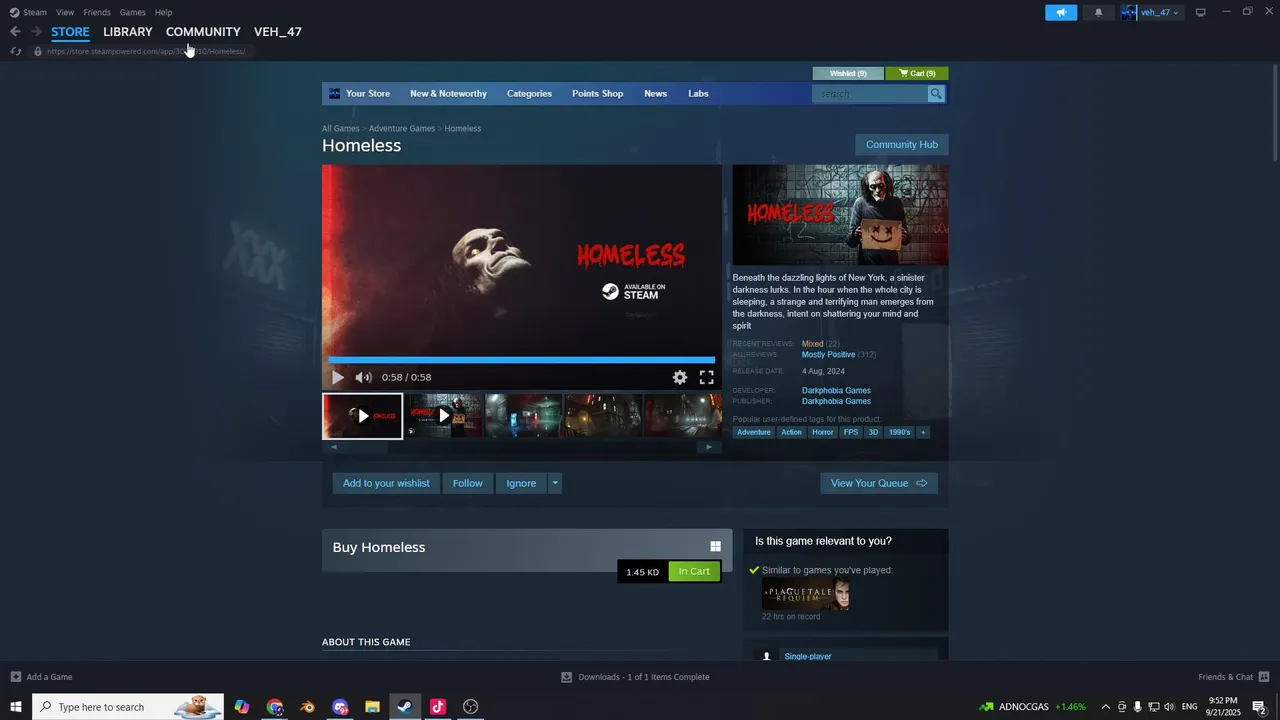Open the Points Shop link
The image size is (1280, 720).
pyautogui.click(x=597, y=93)
